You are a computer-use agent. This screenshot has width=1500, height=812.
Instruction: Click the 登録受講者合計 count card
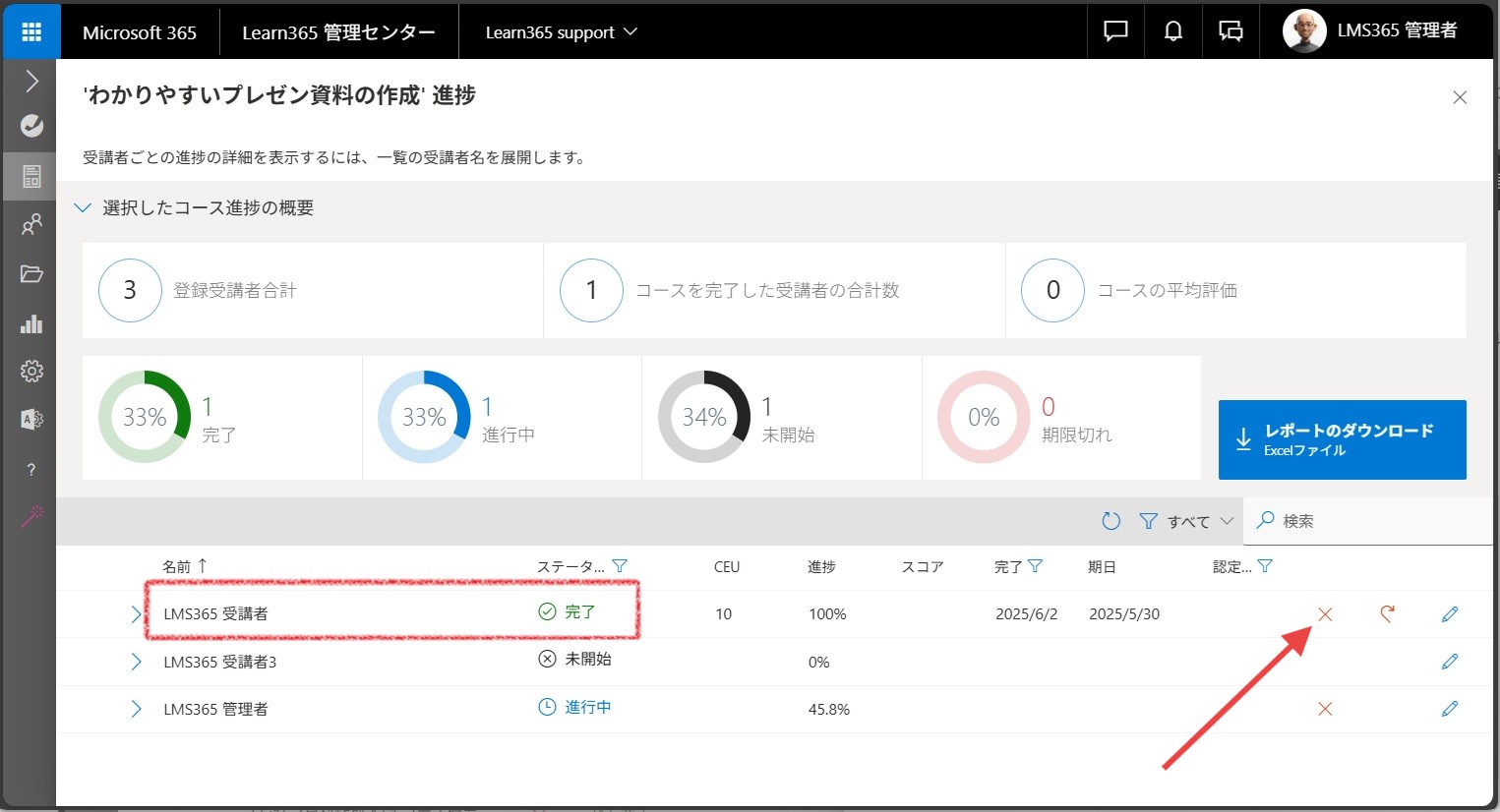(x=313, y=290)
